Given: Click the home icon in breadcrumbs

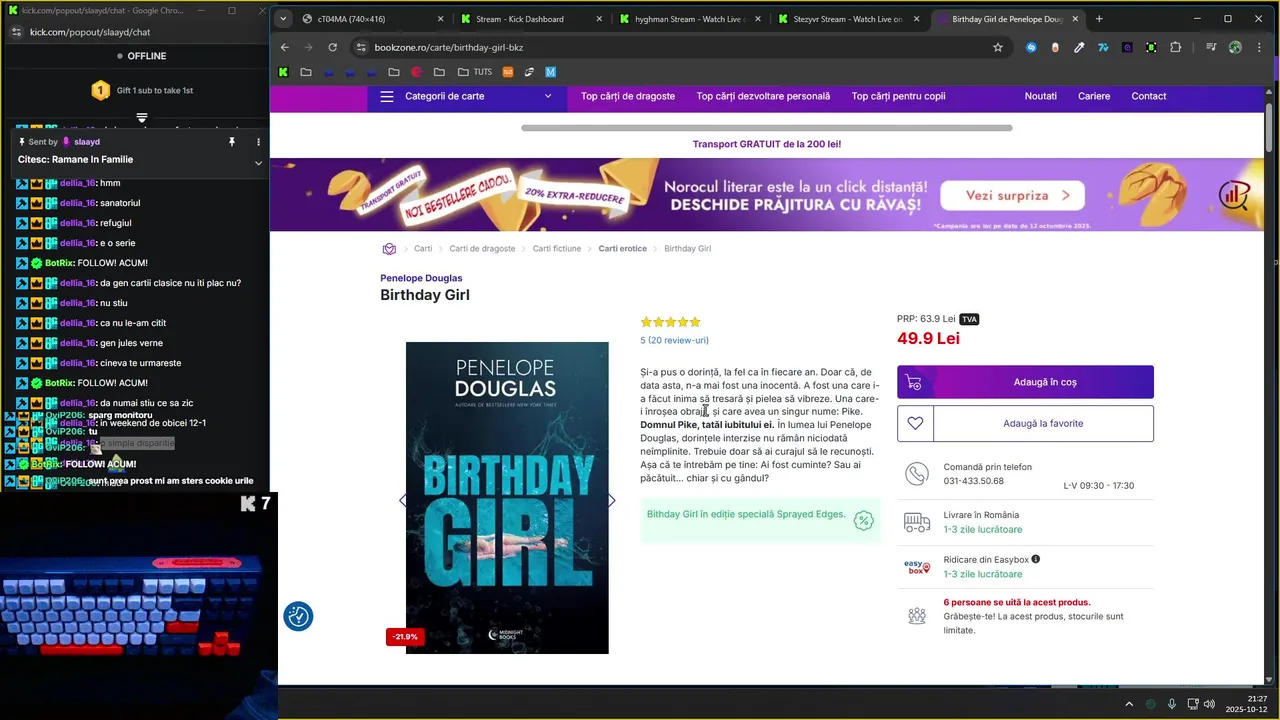Looking at the screenshot, I should click(x=389, y=249).
